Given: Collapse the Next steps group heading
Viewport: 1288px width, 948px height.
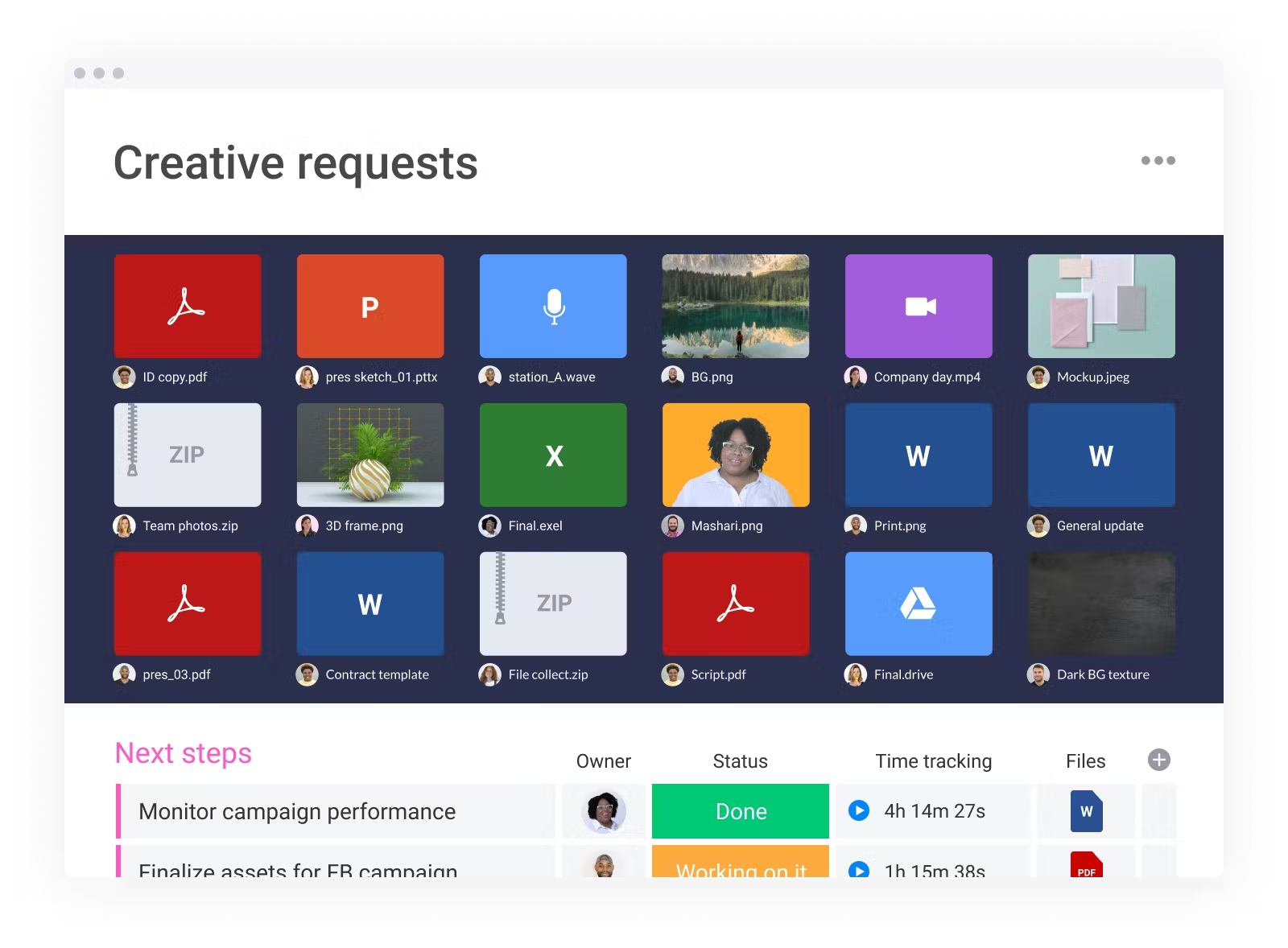Looking at the screenshot, I should tap(184, 753).
